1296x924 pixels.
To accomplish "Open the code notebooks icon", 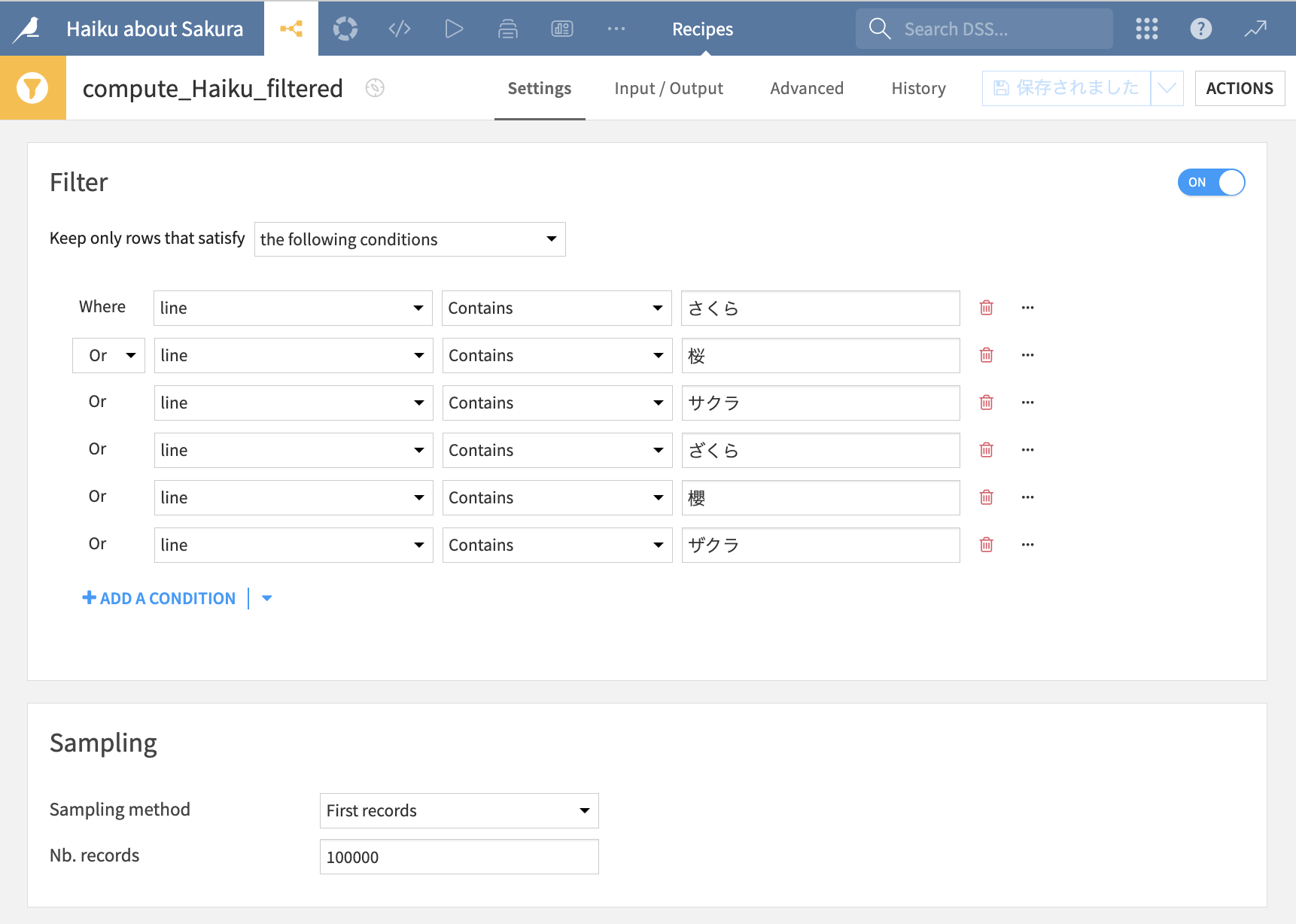I will (400, 29).
